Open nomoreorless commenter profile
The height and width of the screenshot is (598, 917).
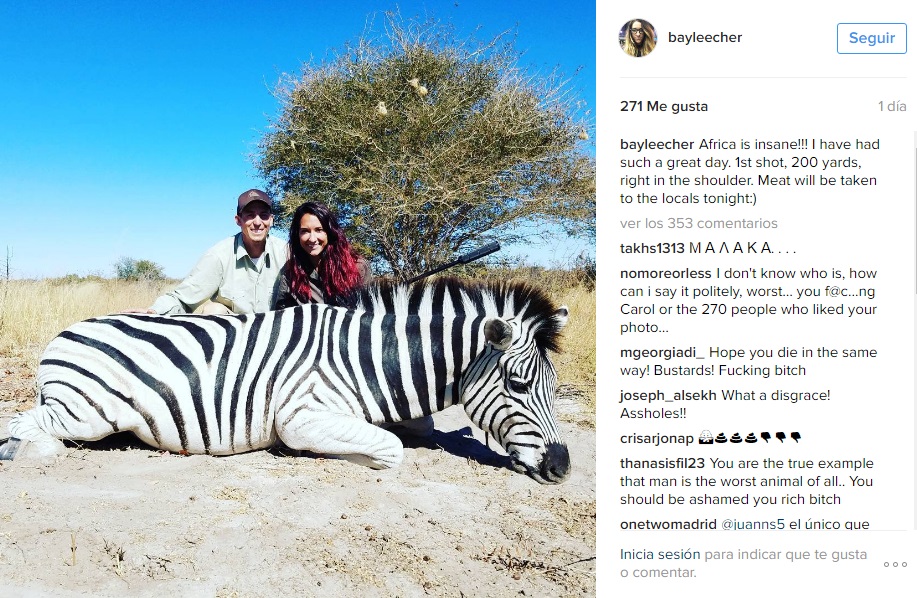(x=666, y=273)
